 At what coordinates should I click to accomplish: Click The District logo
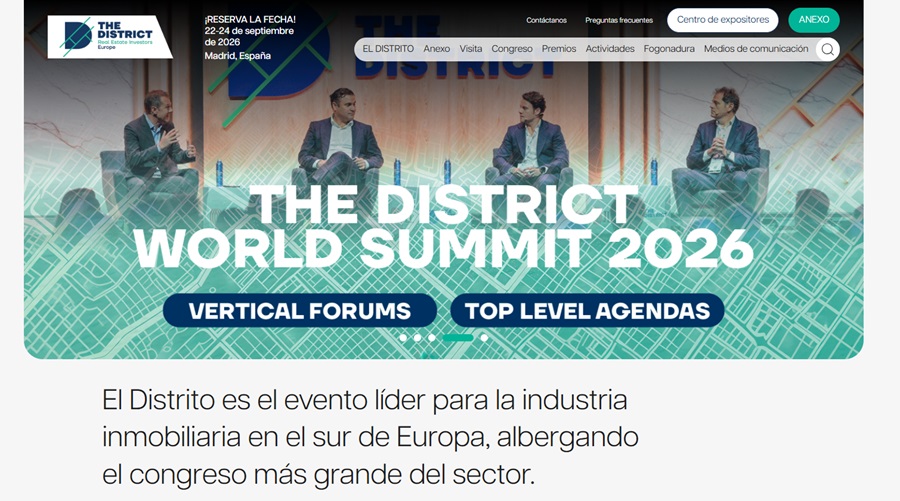[108, 36]
